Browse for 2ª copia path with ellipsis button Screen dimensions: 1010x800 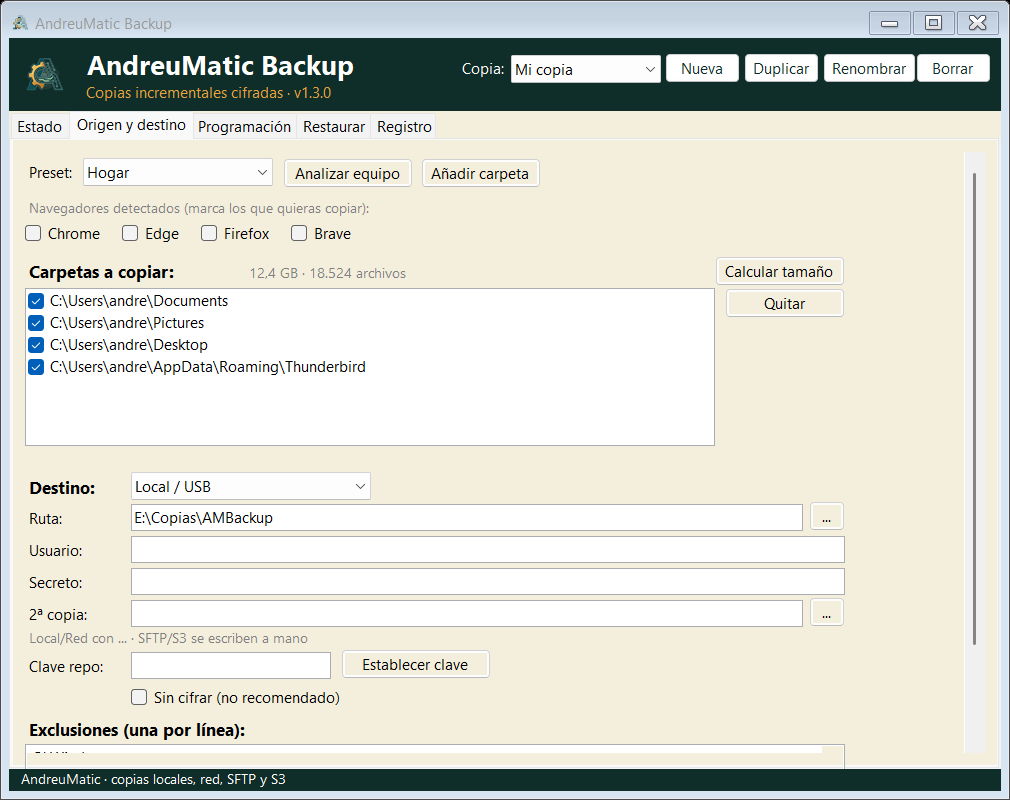(826, 613)
